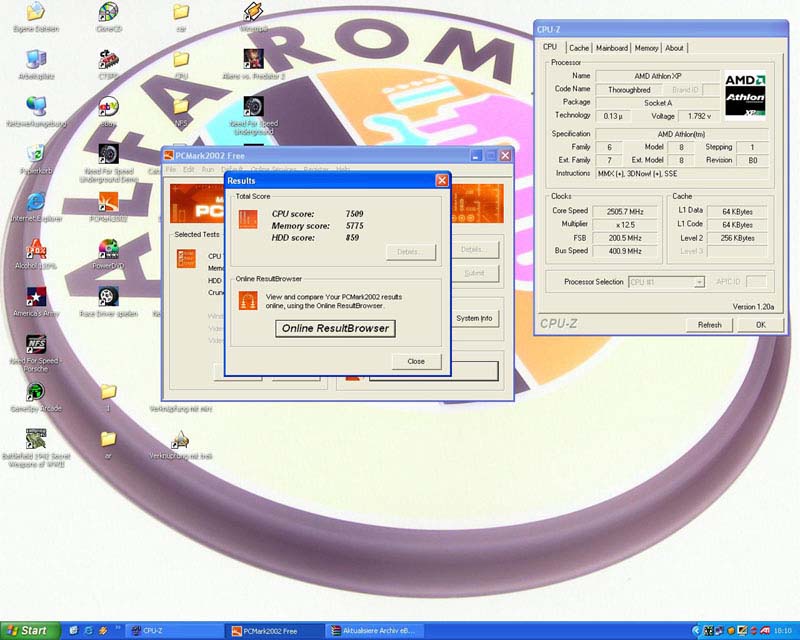
Task: Click the OK button in CPU-Z
Action: point(761,325)
